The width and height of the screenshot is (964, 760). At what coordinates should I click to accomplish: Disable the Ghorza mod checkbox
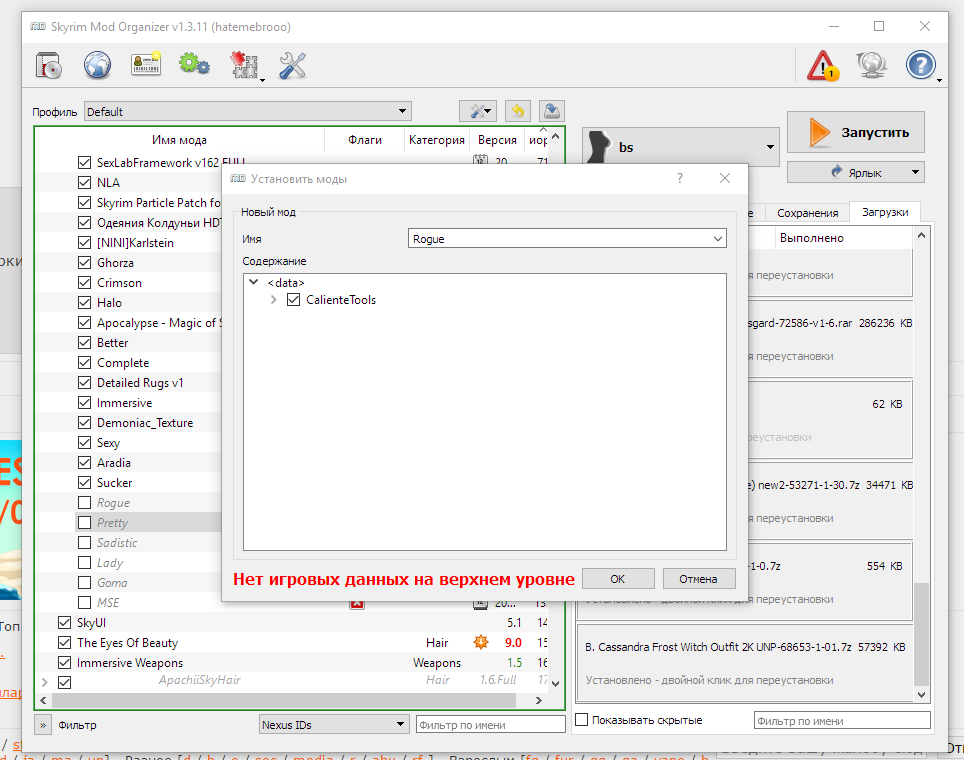pos(85,263)
